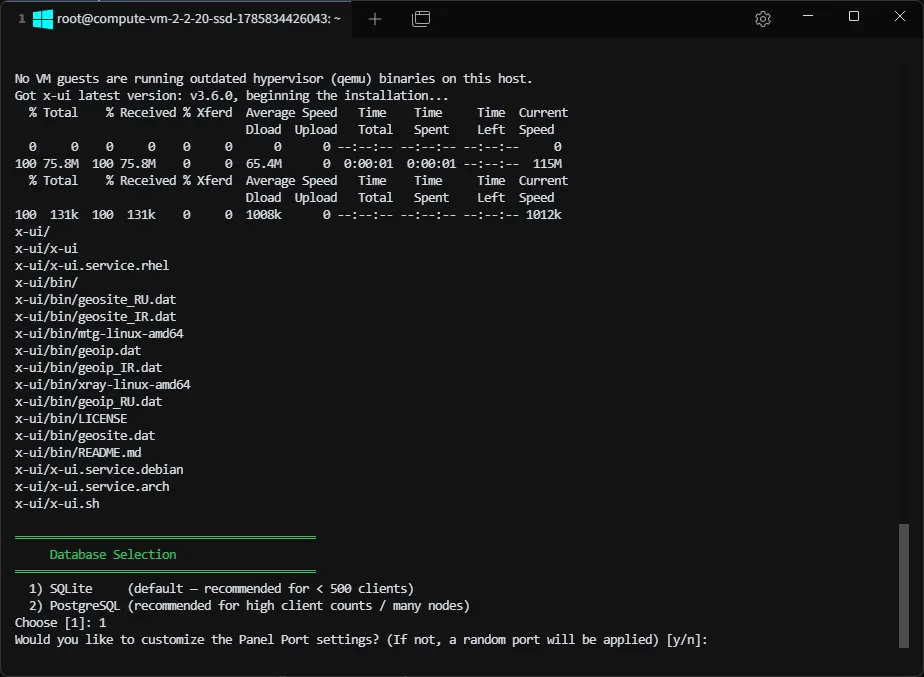Click the 'Choose [1]: 1' line

(x=61, y=623)
